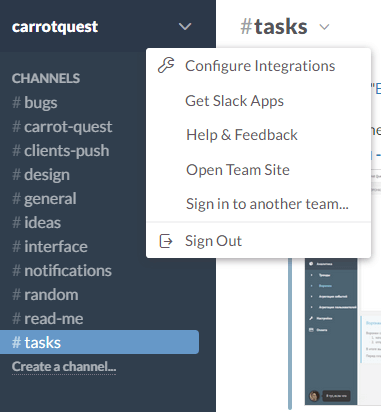
Task: Open the #interface channel
Action: pyautogui.click(x=50, y=247)
